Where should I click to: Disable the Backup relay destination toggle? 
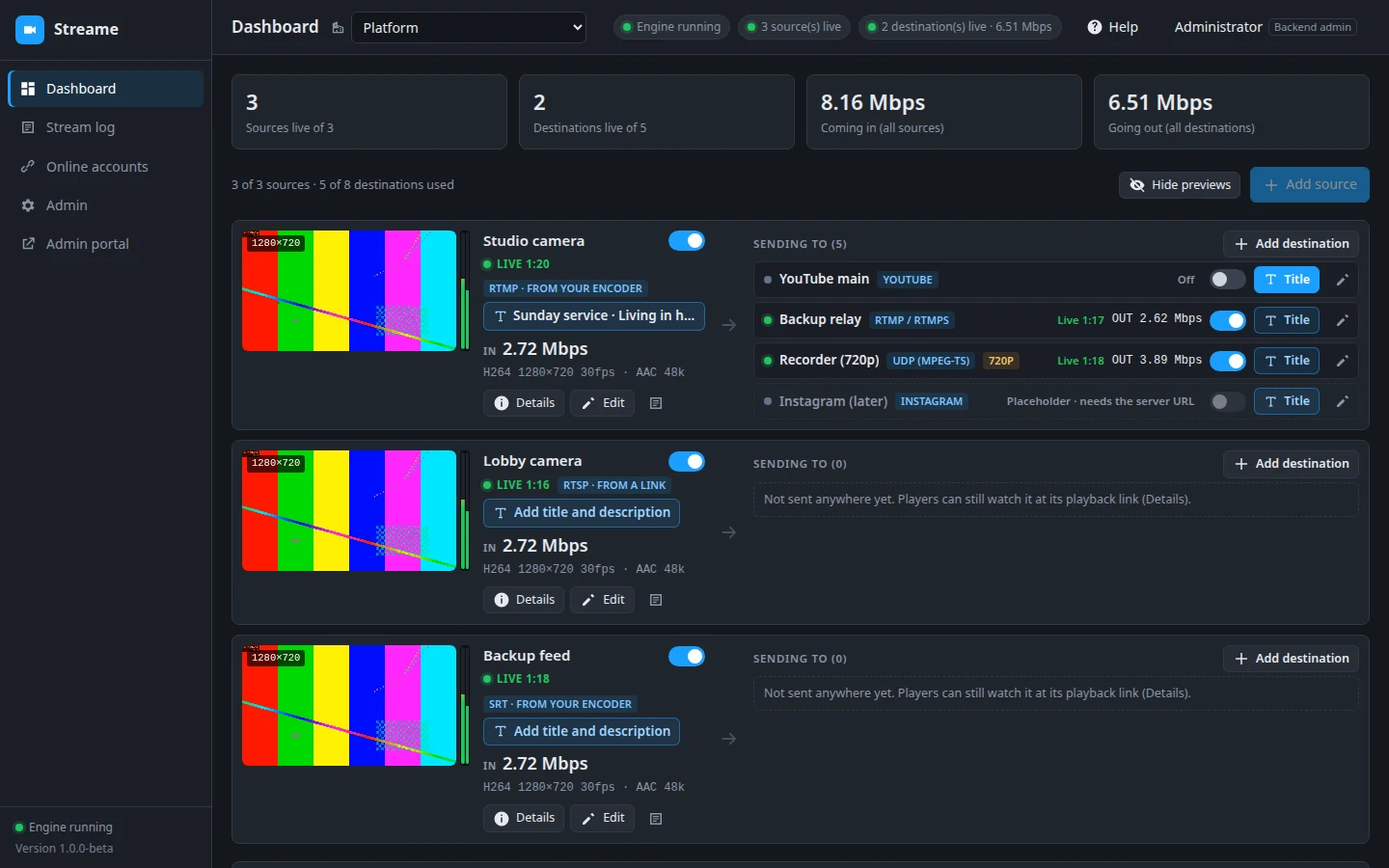coord(1228,320)
